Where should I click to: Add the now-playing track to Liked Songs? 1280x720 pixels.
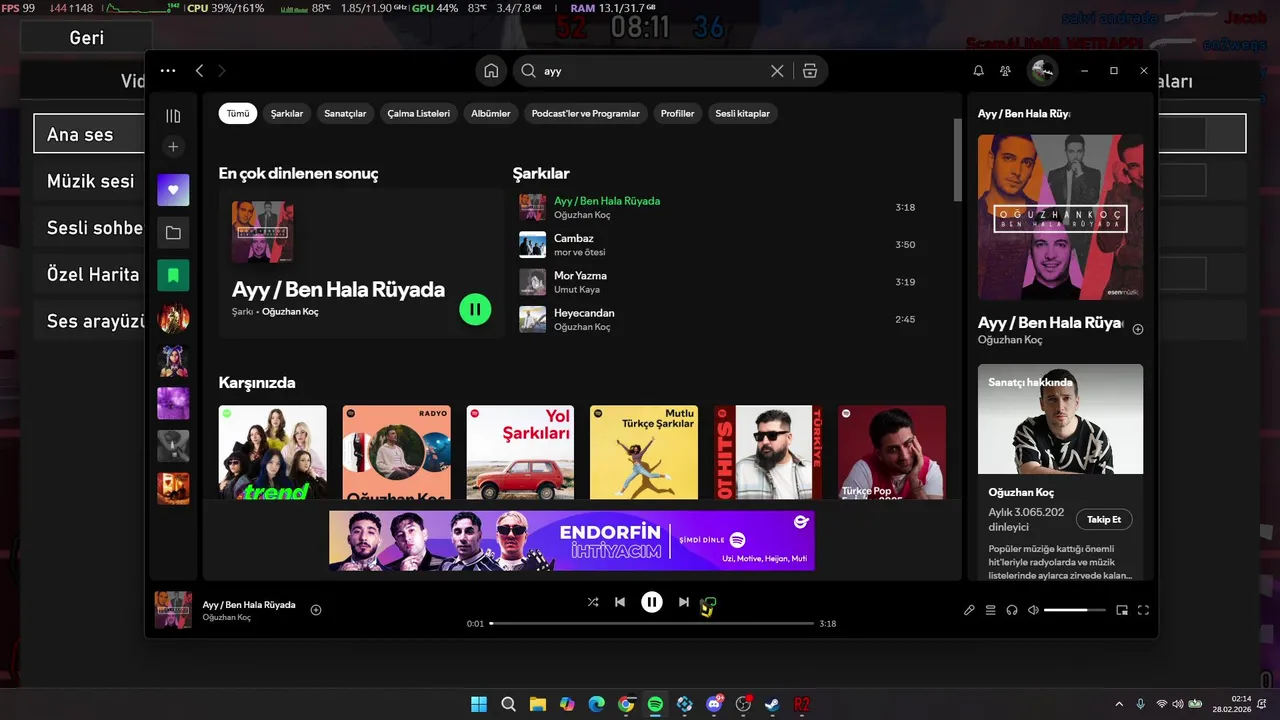click(316, 610)
